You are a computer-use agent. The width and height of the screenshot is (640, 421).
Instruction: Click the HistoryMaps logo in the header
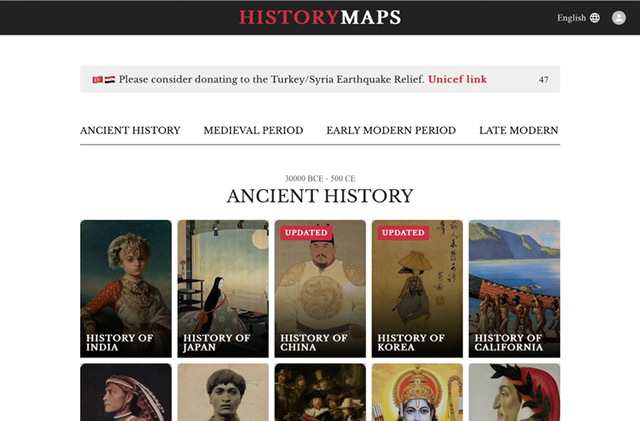click(x=320, y=17)
